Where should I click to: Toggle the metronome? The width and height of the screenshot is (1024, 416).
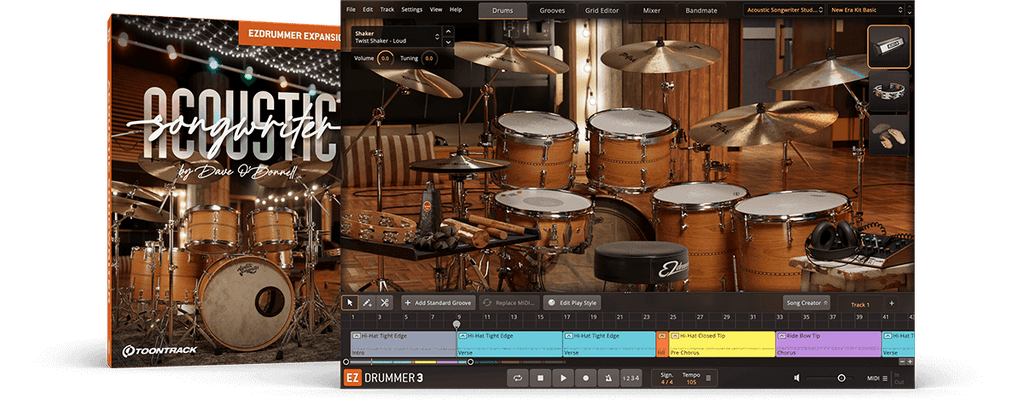(607, 377)
